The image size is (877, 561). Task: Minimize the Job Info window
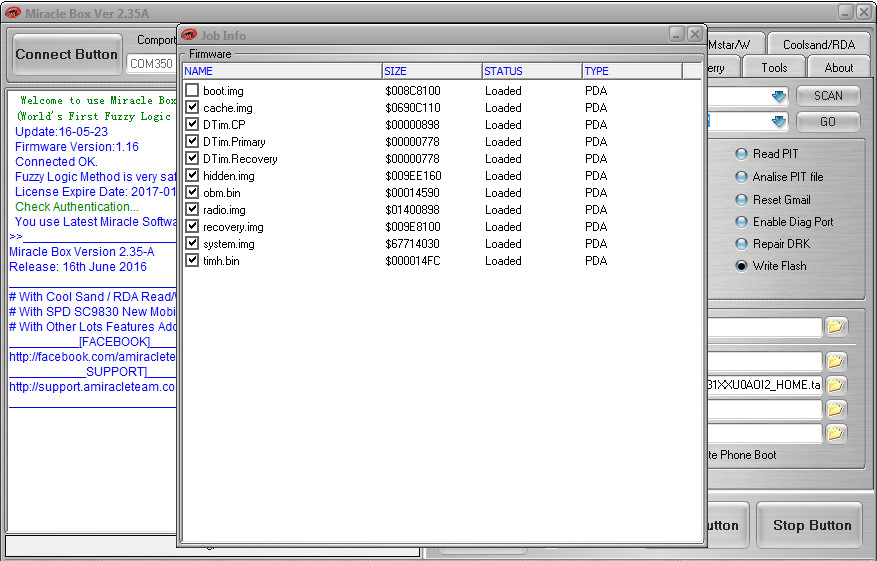pos(677,34)
